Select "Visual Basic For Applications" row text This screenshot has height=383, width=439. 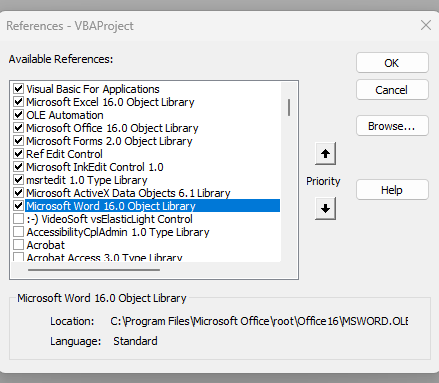pyautogui.click(x=93, y=89)
